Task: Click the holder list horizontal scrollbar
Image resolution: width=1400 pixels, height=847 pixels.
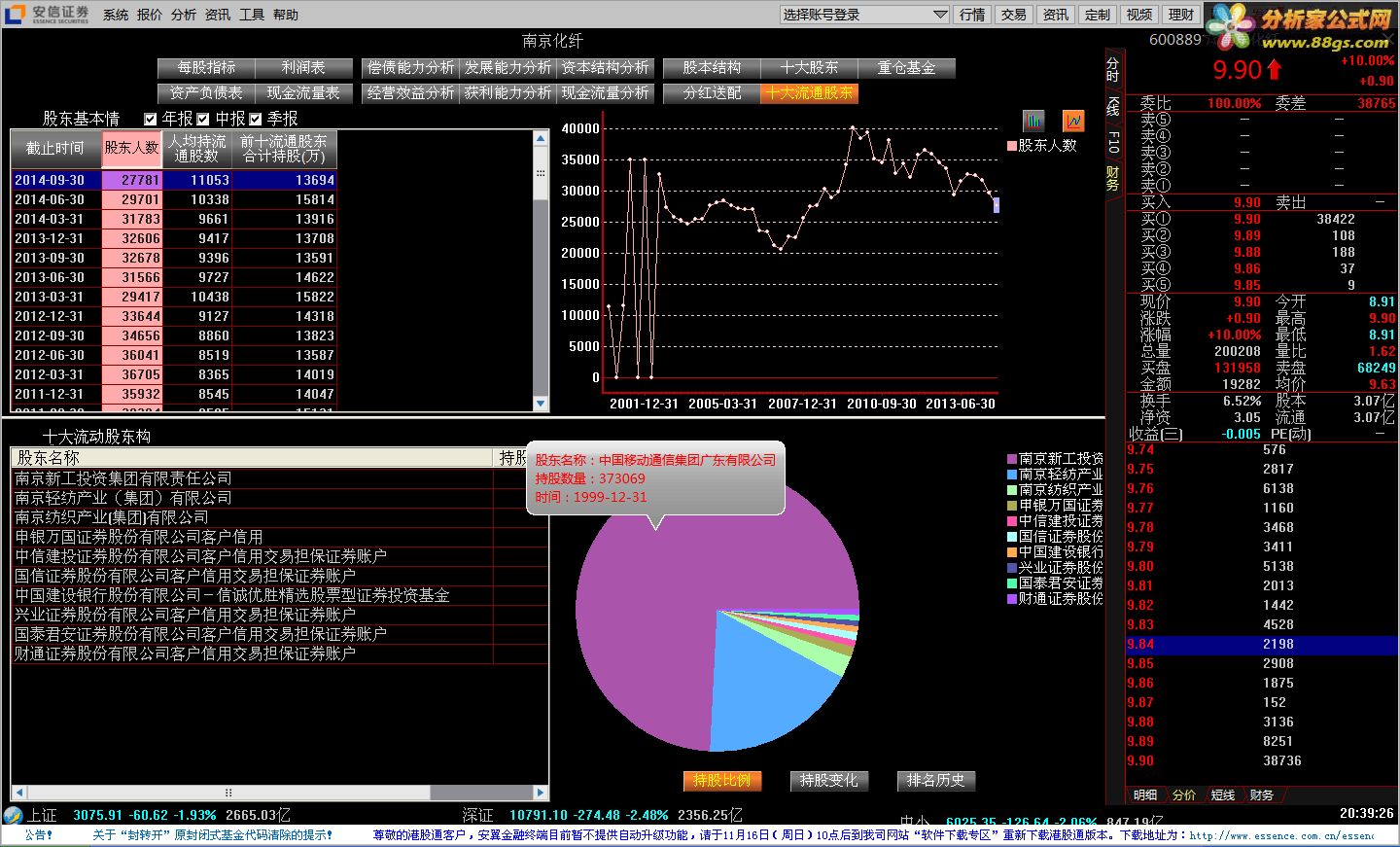Action: pyautogui.click(x=280, y=793)
